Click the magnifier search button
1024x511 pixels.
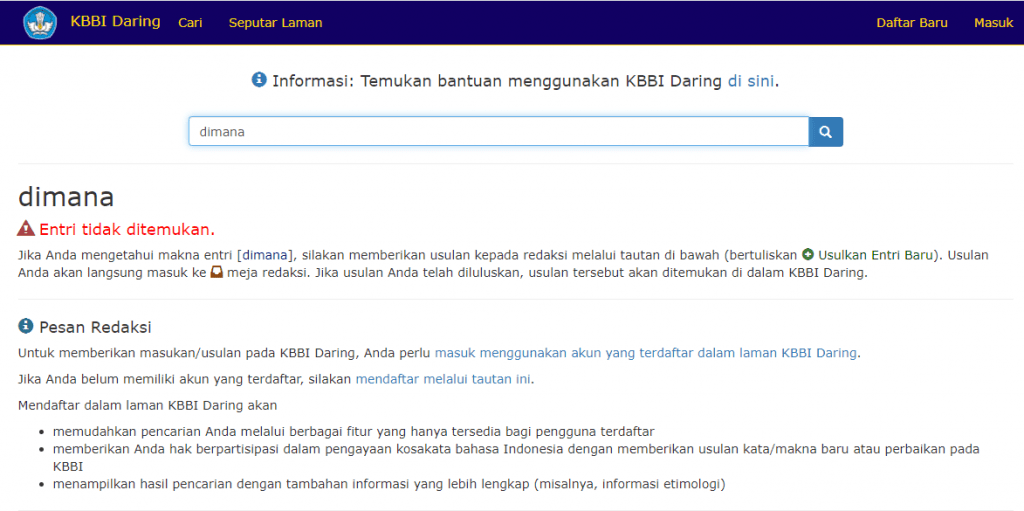click(x=825, y=132)
